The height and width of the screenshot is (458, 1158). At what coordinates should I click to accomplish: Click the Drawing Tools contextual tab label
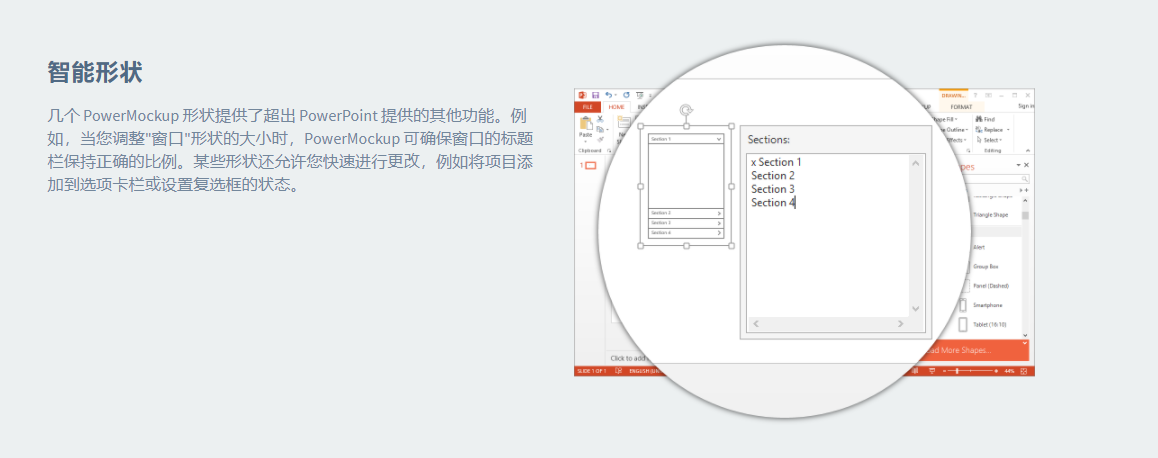pos(953,95)
